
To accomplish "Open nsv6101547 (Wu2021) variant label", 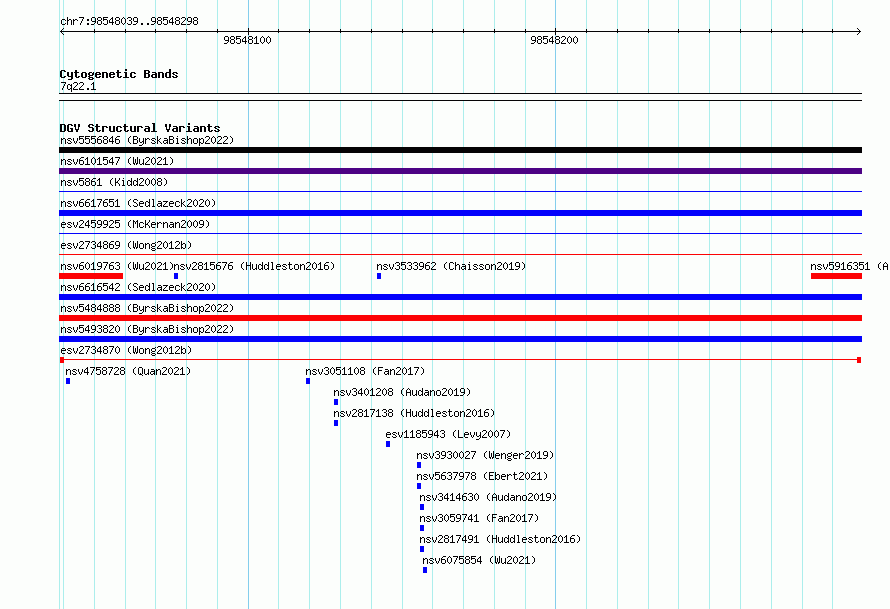I will [x=117, y=161].
